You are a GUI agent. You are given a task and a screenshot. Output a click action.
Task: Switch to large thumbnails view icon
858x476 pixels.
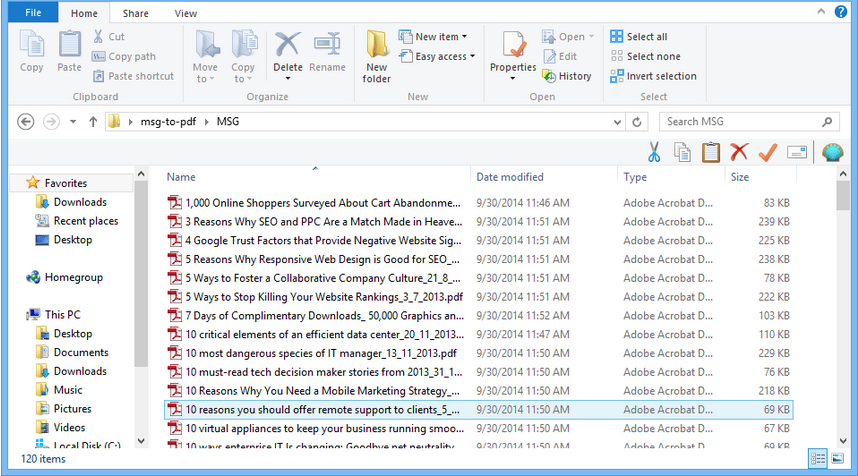click(838, 458)
